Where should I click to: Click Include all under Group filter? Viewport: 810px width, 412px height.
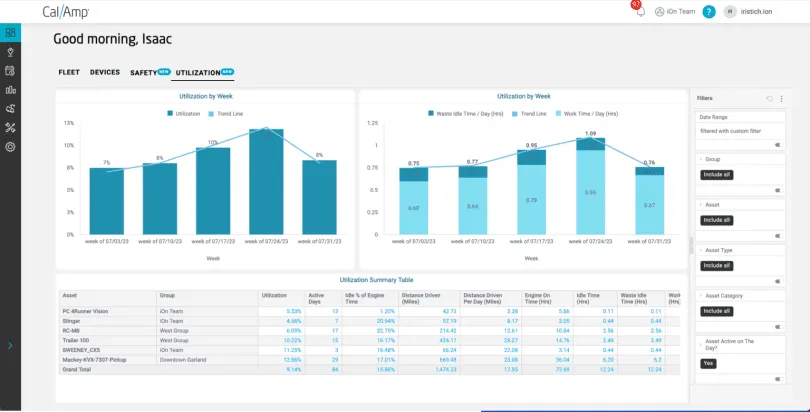click(717, 175)
